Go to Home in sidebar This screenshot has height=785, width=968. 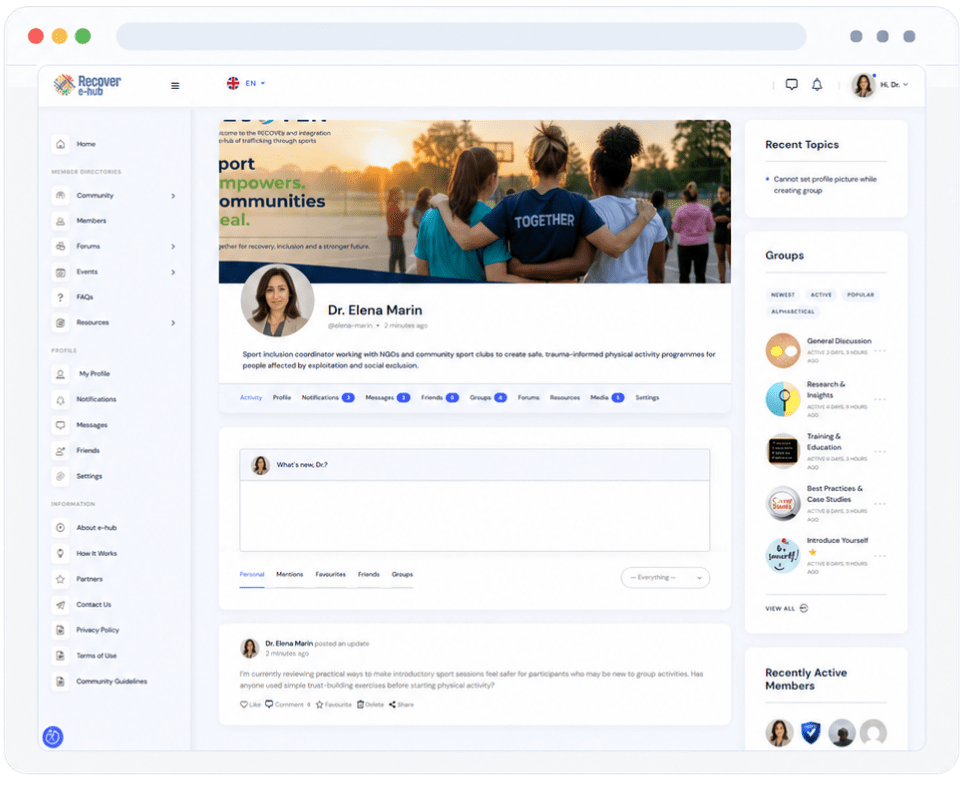coord(86,144)
